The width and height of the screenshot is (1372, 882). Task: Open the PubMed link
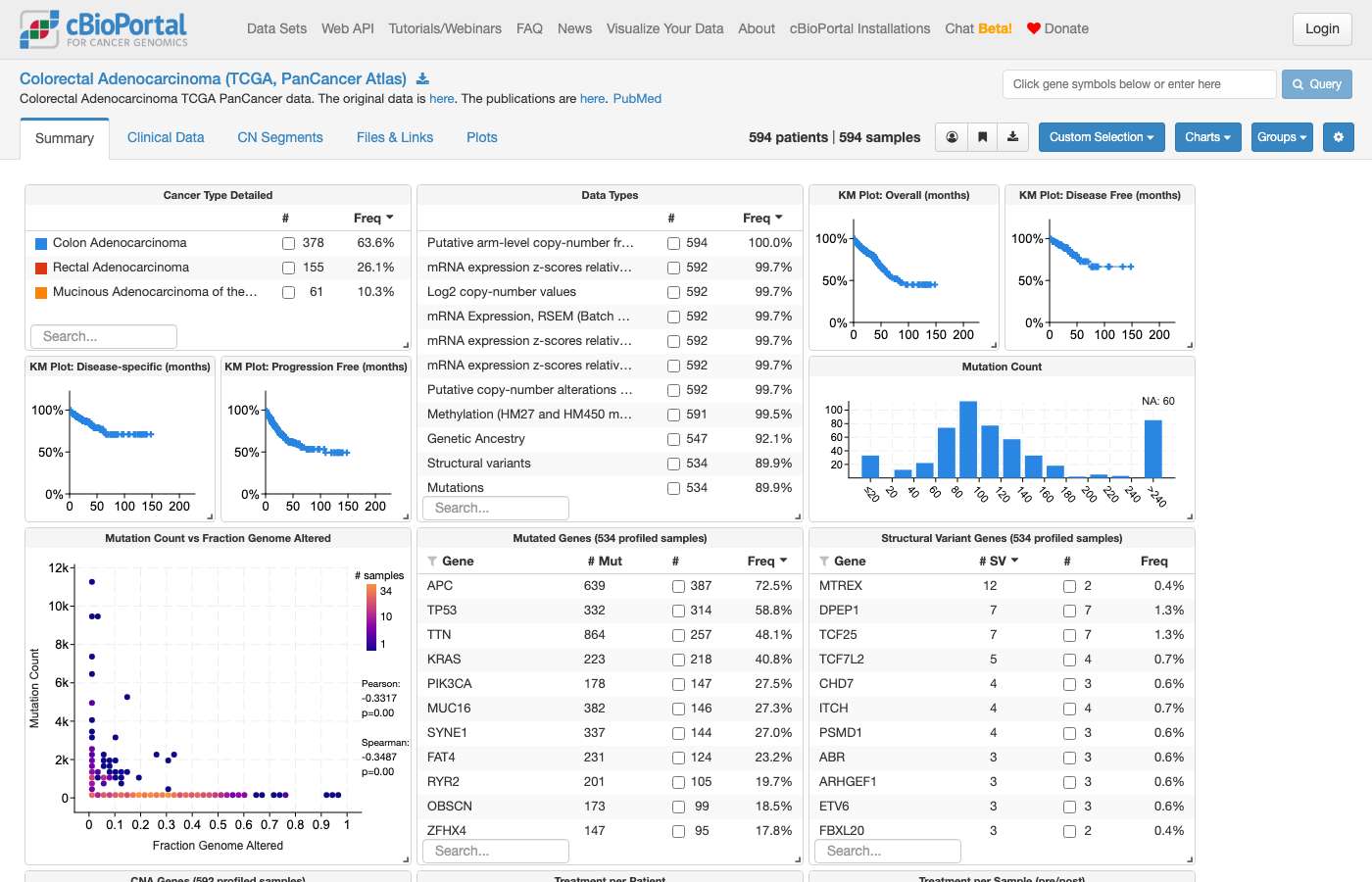point(637,98)
